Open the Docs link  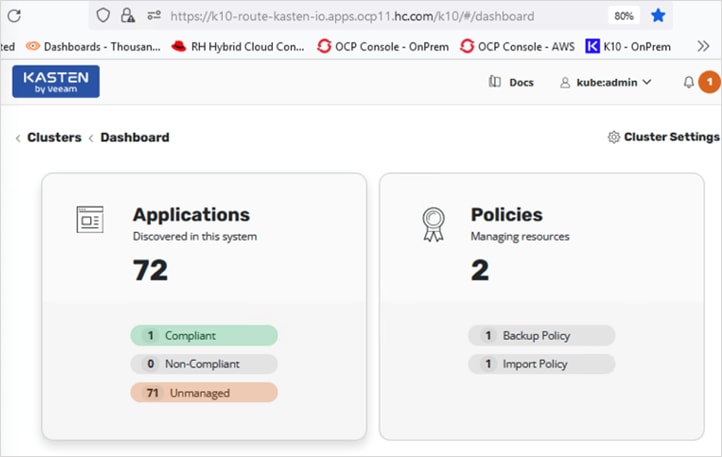(521, 82)
